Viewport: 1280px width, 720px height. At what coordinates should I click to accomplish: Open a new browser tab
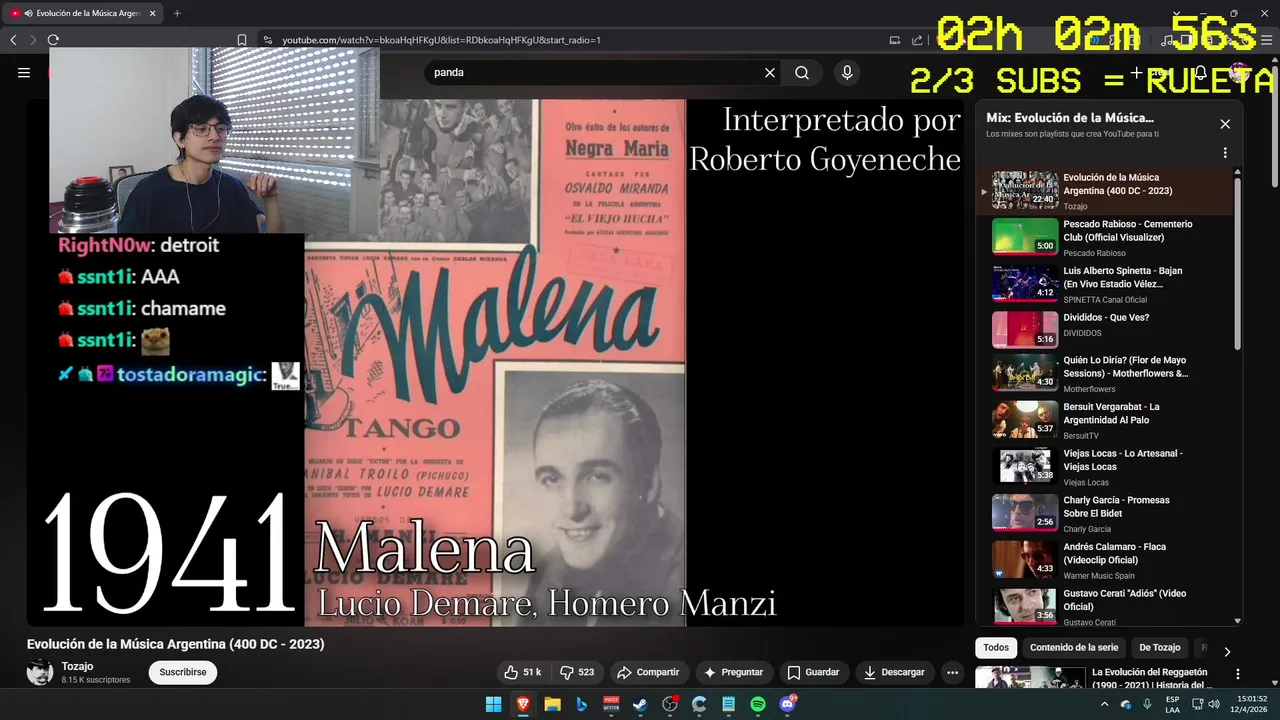[177, 13]
